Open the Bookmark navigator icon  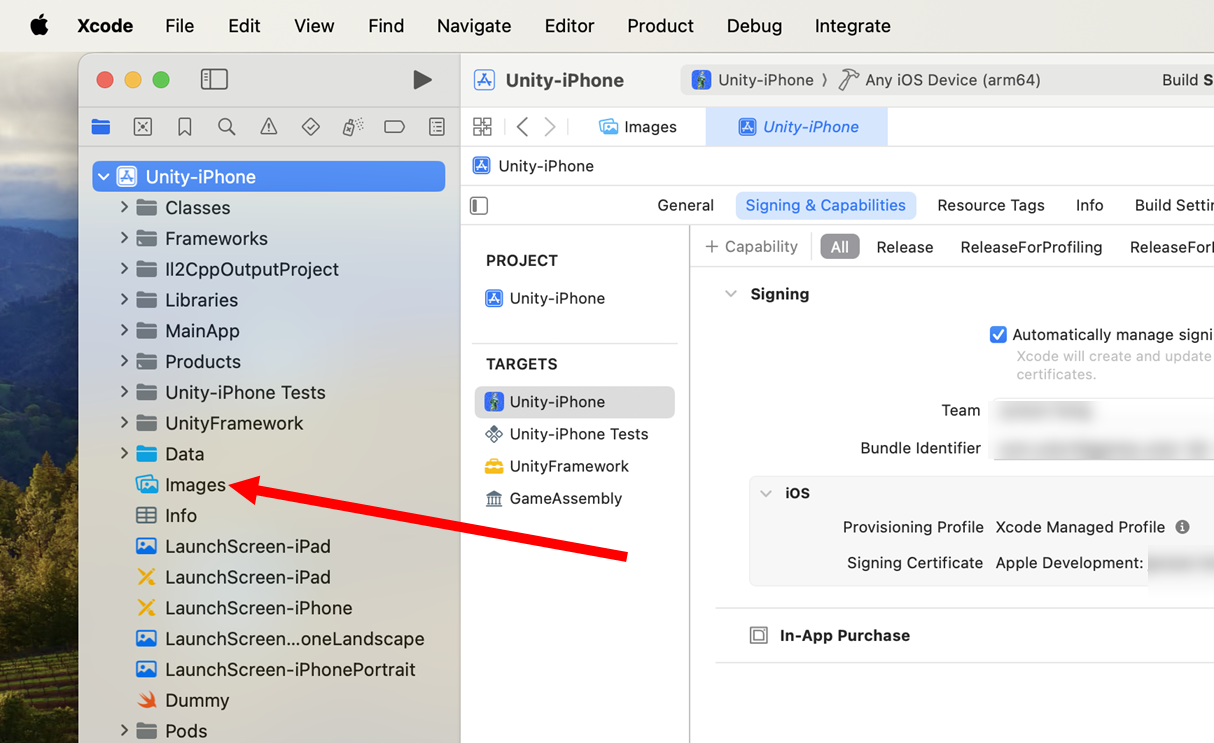point(185,126)
